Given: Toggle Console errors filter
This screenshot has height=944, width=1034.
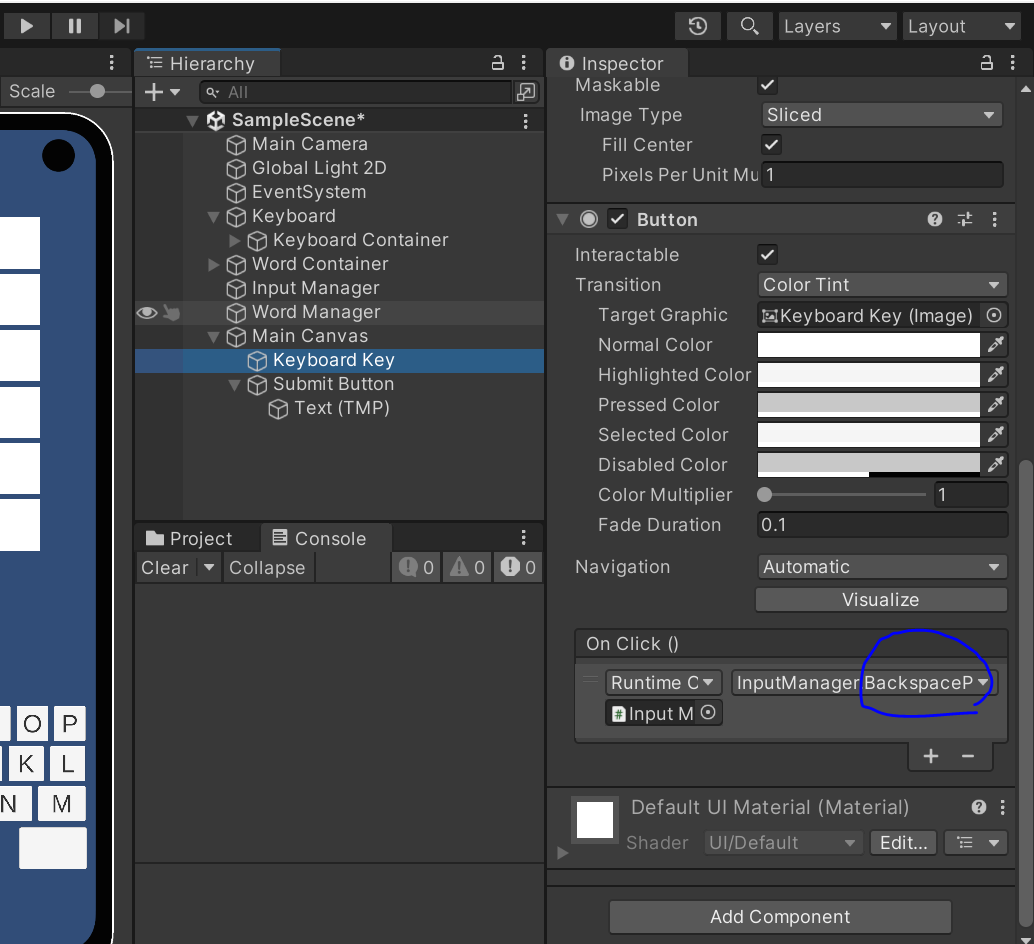Looking at the screenshot, I should pyautogui.click(x=519, y=568).
